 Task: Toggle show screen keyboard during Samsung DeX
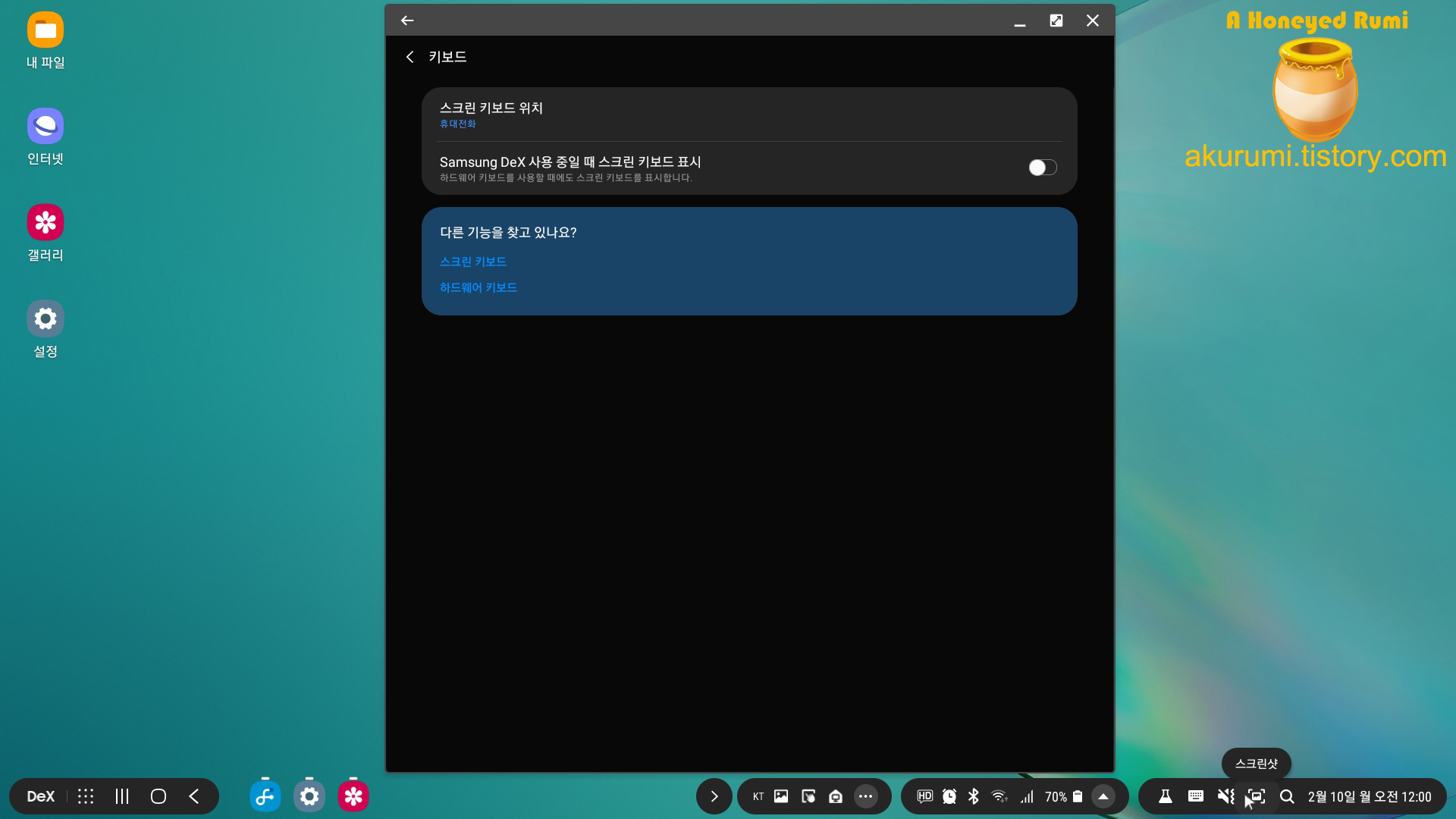pos(1042,168)
